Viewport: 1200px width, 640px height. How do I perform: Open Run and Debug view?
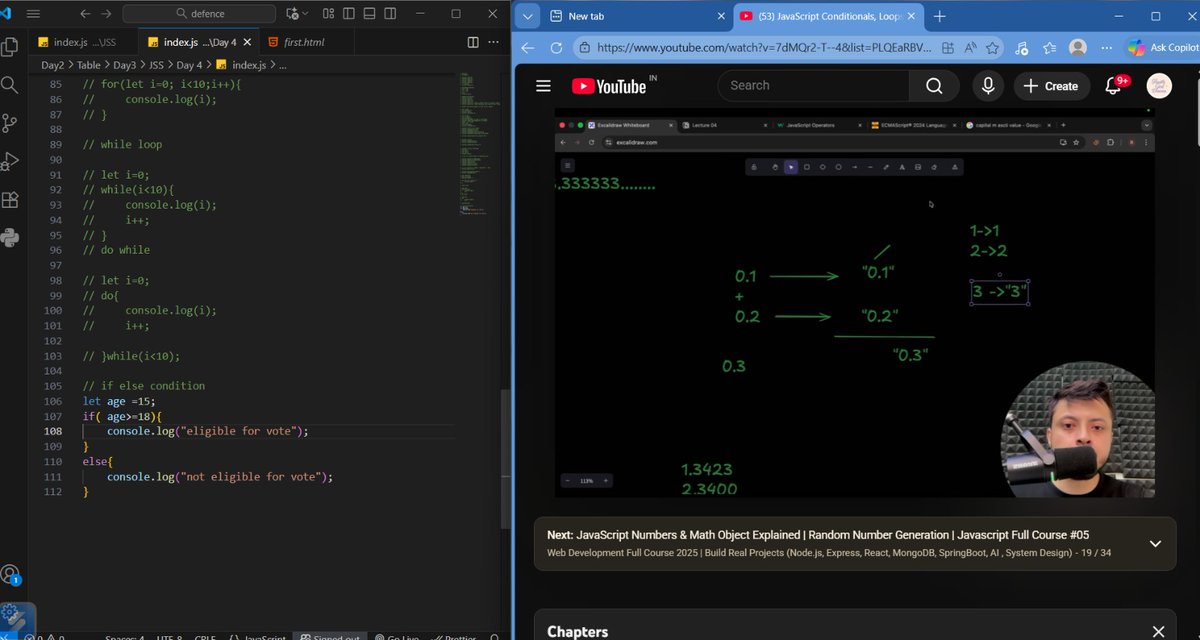(10, 160)
